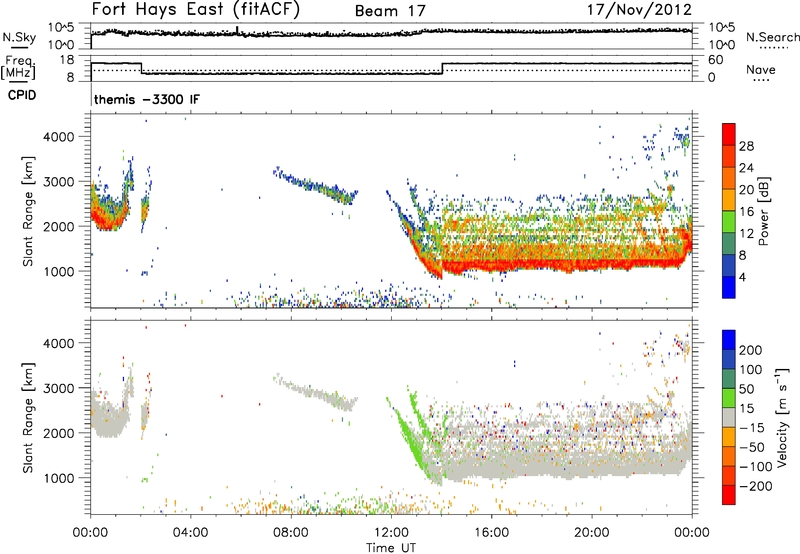
Task: Click the dark blue 4–8 dB power band
Action: [x=729, y=265]
